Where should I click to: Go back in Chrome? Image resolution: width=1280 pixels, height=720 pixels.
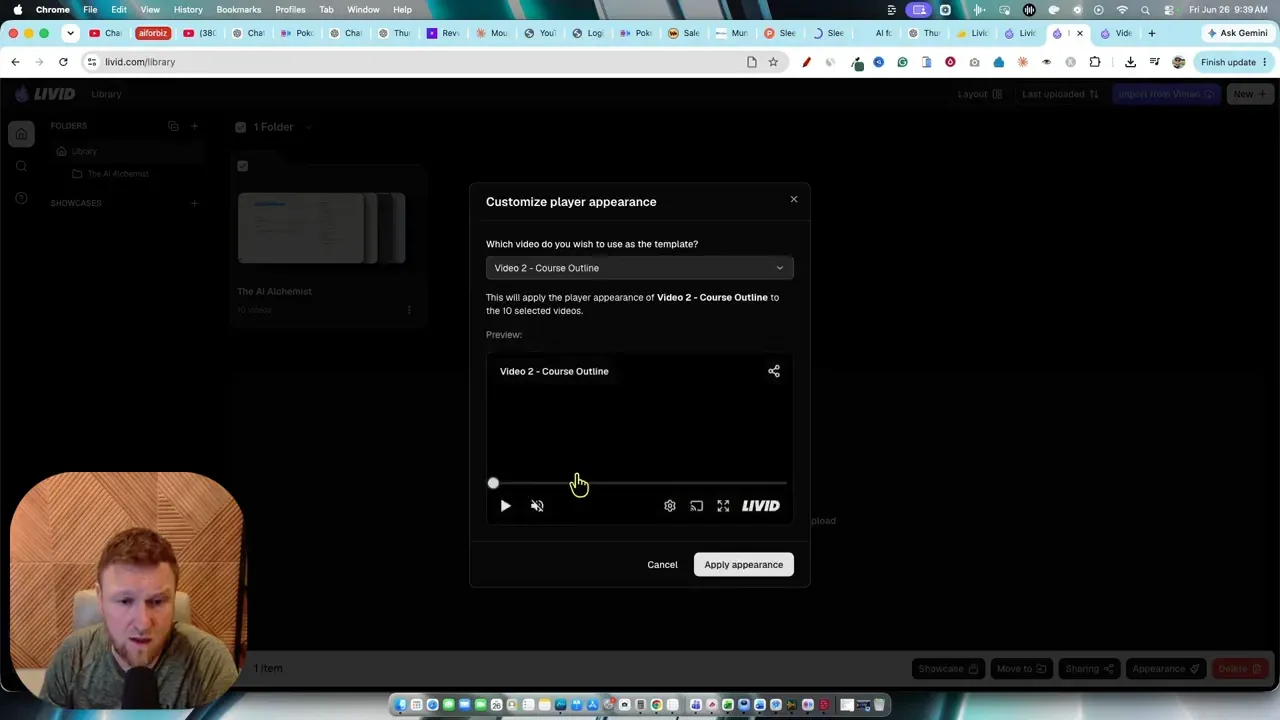[x=15, y=62]
